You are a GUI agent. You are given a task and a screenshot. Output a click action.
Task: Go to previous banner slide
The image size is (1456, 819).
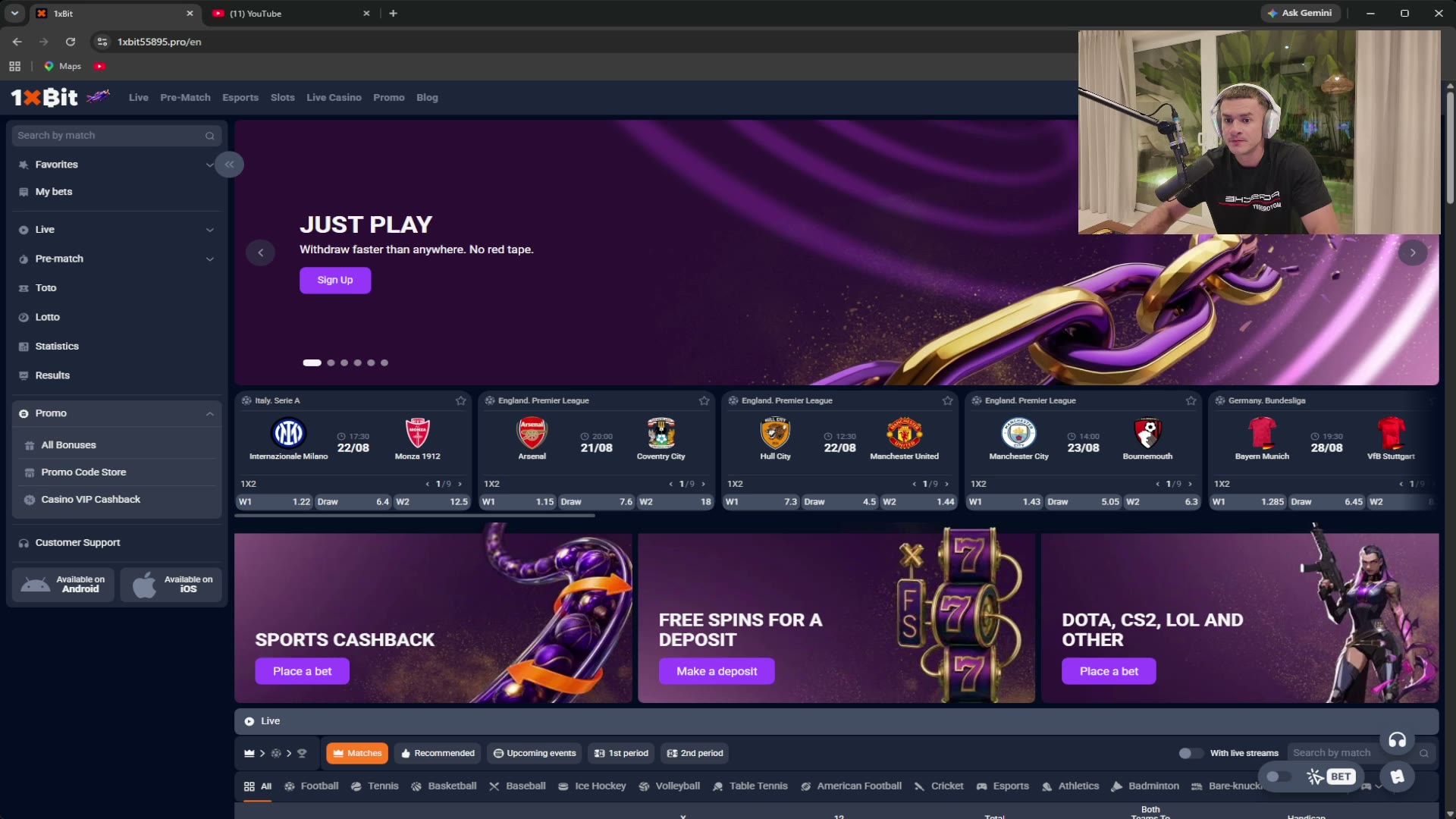[260, 253]
